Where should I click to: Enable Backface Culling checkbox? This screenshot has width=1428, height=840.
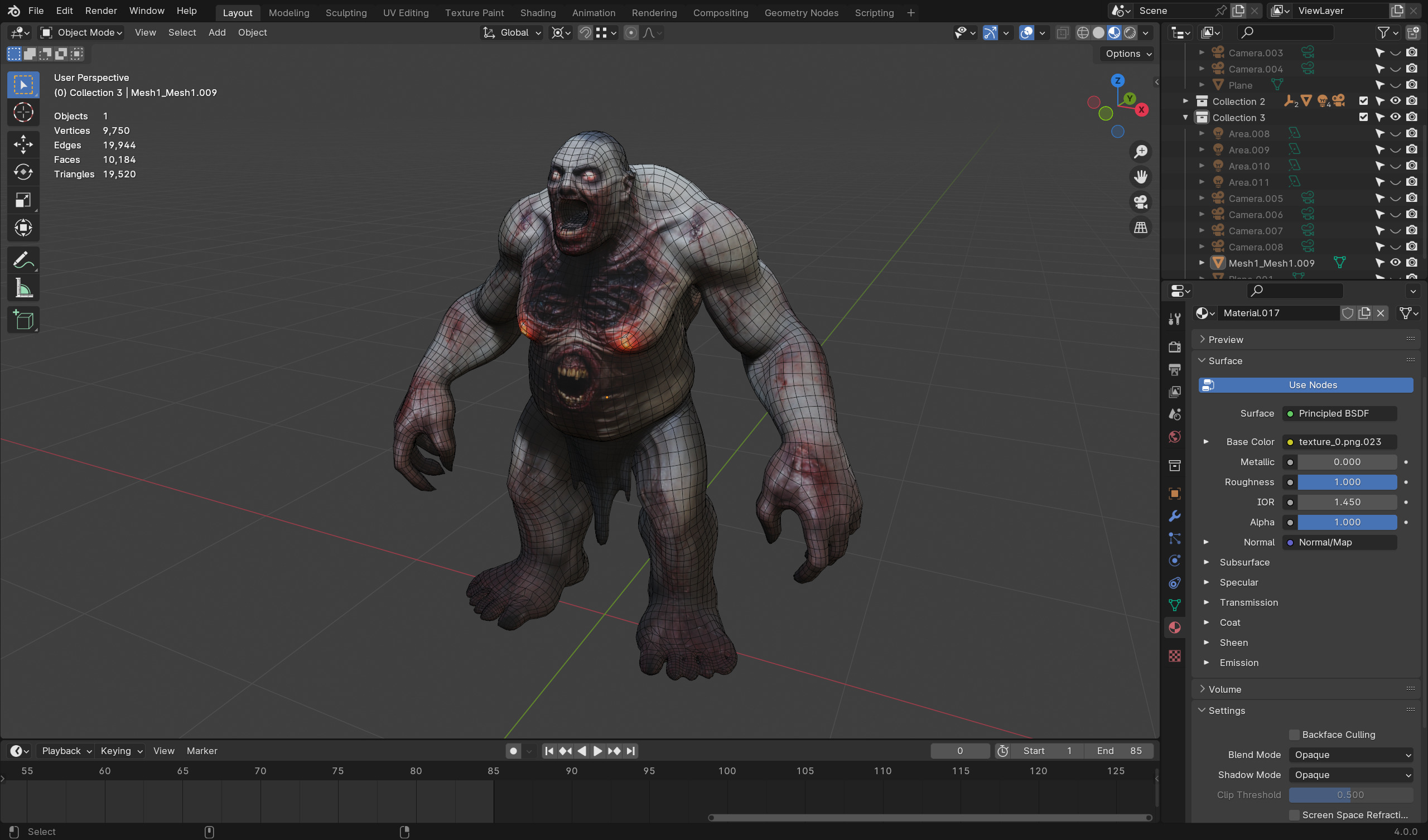tap(1294, 735)
